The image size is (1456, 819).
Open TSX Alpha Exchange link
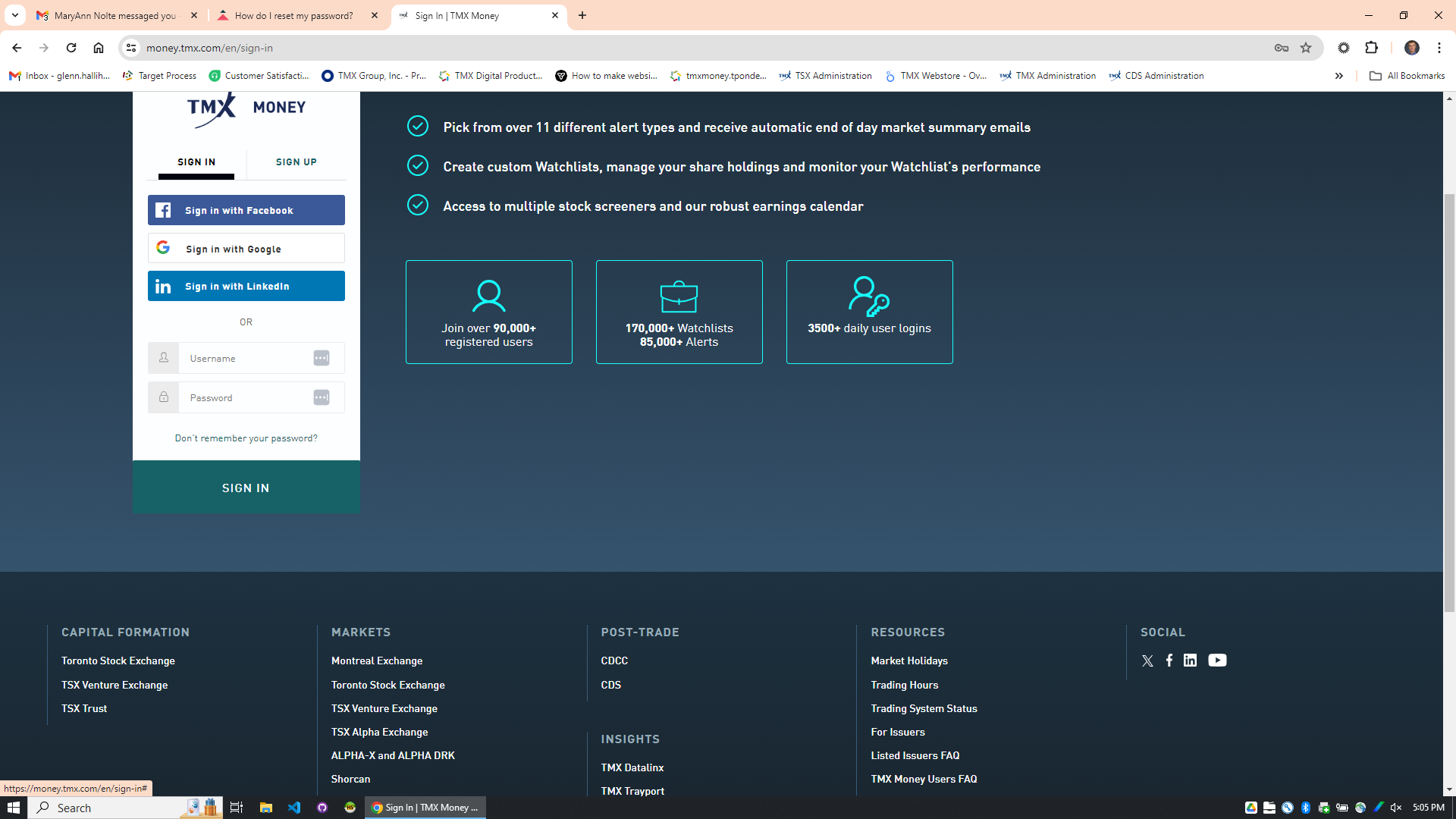click(379, 733)
